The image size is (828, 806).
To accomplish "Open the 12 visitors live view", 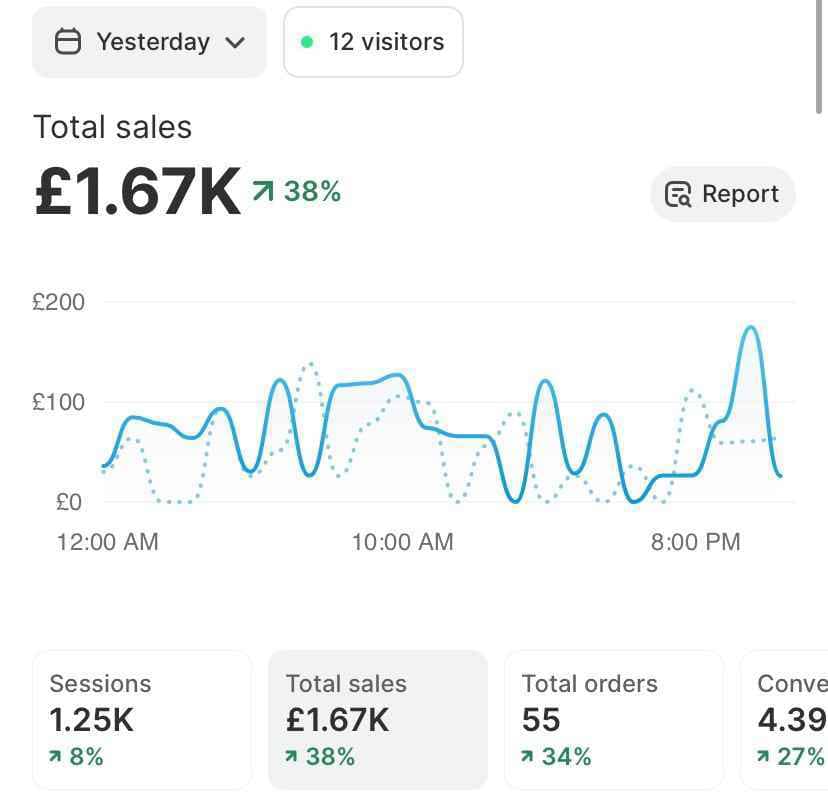I will 373,42.
